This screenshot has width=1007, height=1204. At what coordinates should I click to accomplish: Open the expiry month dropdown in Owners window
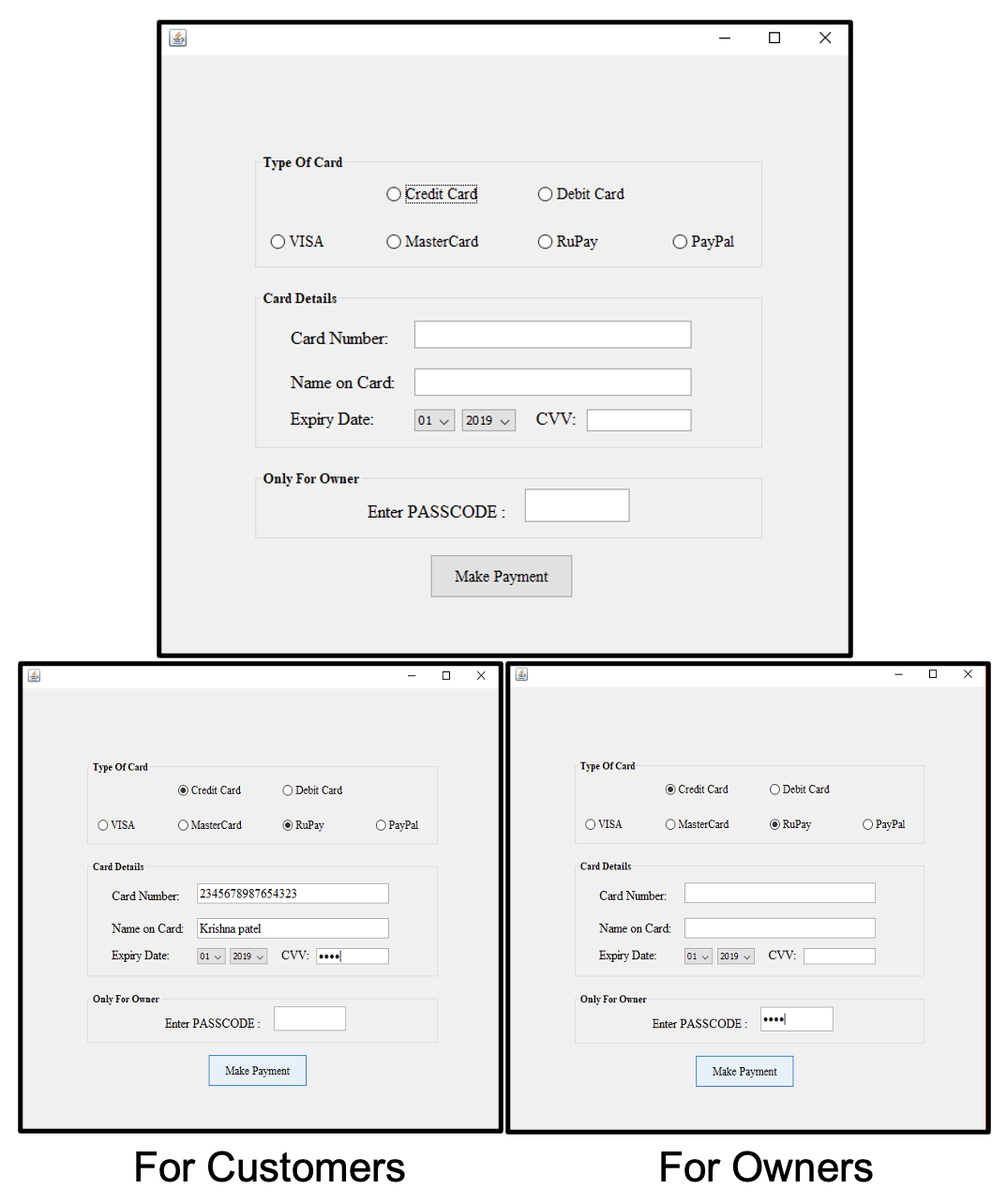[x=698, y=956]
